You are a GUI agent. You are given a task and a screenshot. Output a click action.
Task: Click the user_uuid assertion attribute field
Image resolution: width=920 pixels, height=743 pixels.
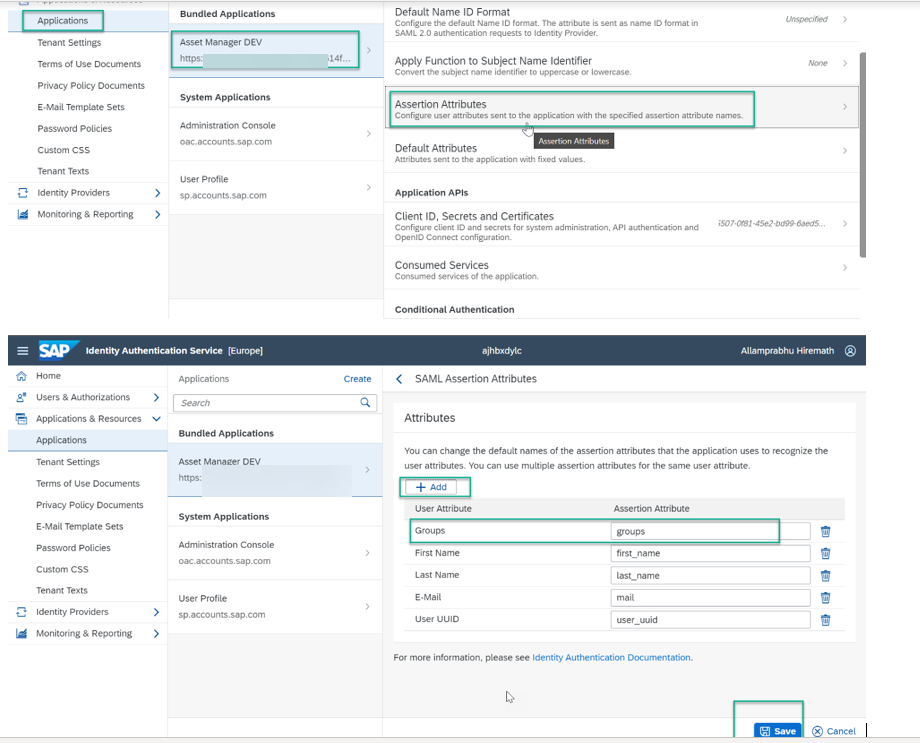tap(710, 620)
